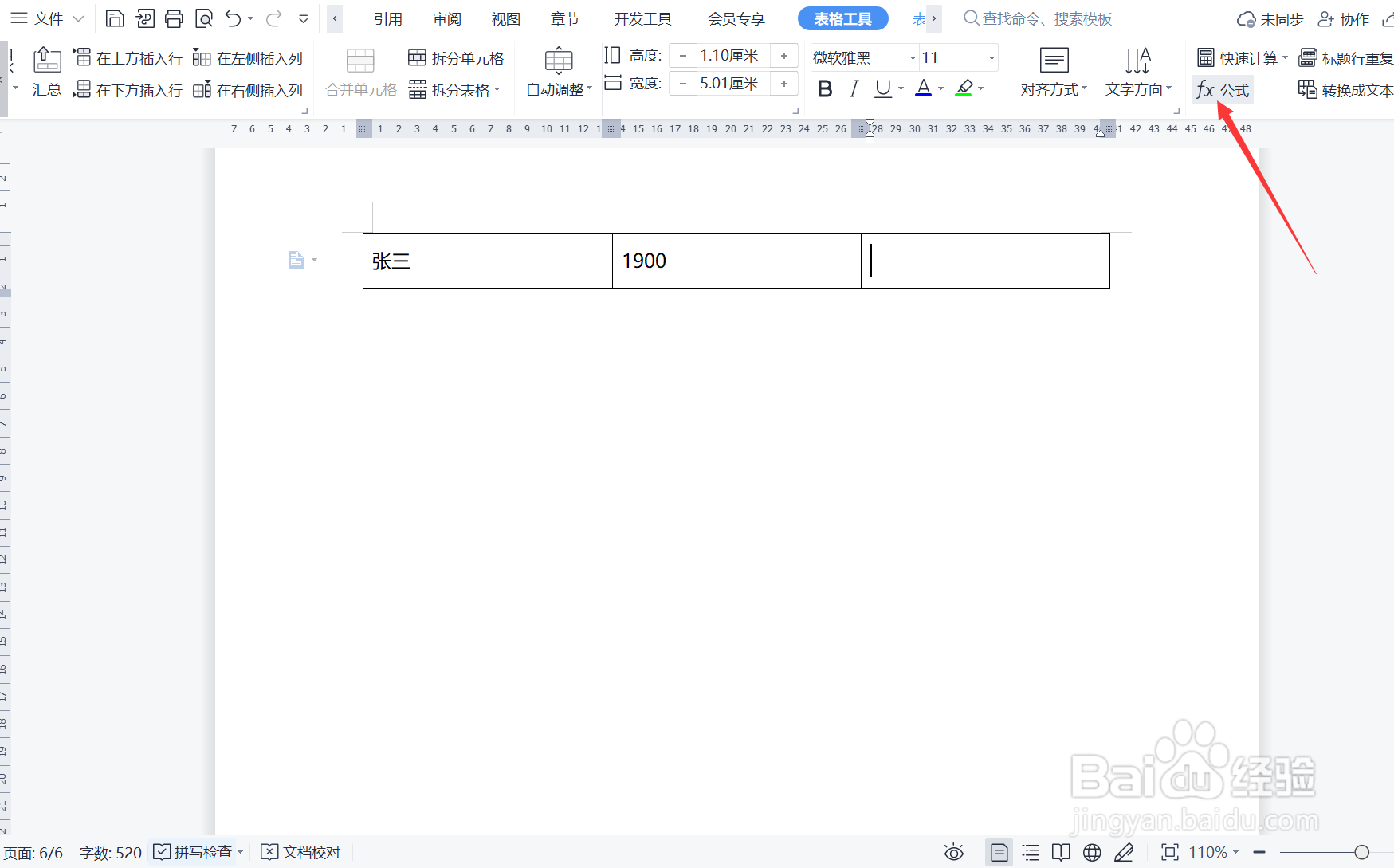Click 协作 collaborate button
The width and height of the screenshot is (1394, 868).
pyautogui.click(x=1343, y=19)
